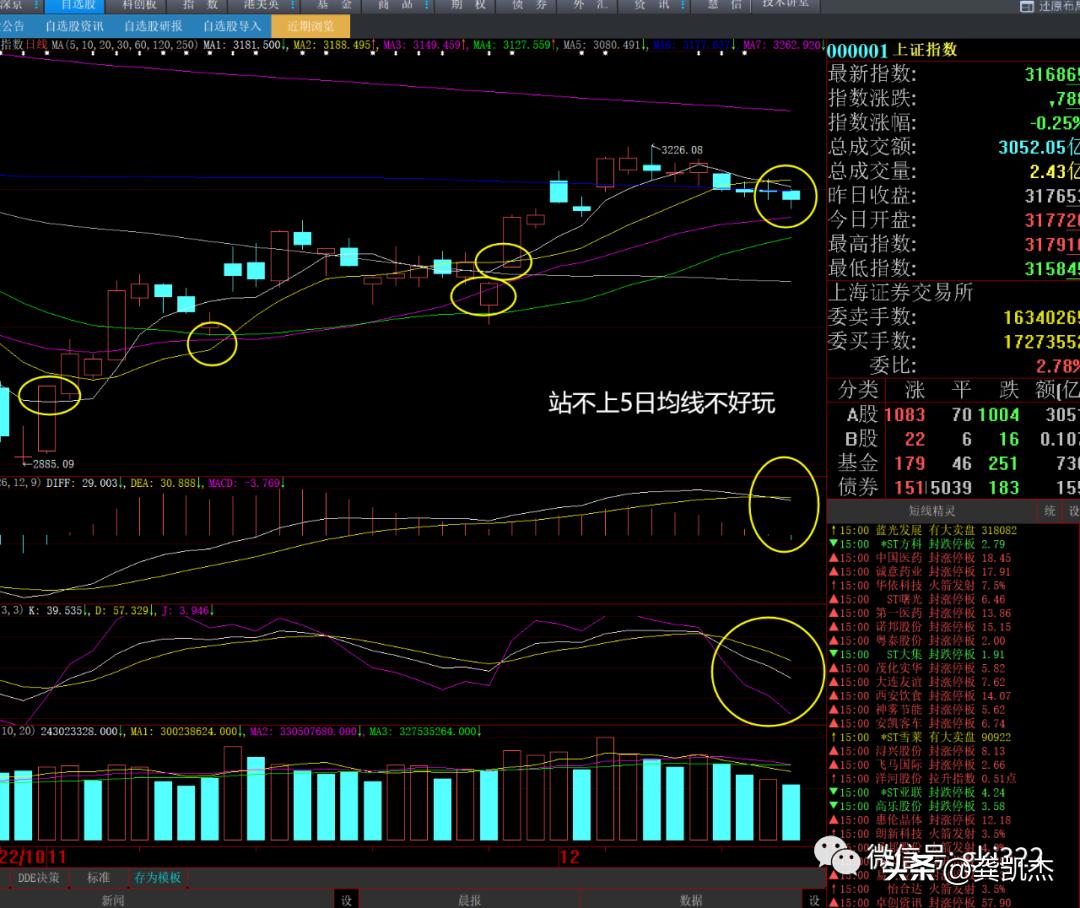The height and width of the screenshot is (908, 1080).
Task: Click the red up-triangle beside 中国医药 alert
Action: [x=833, y=558]
